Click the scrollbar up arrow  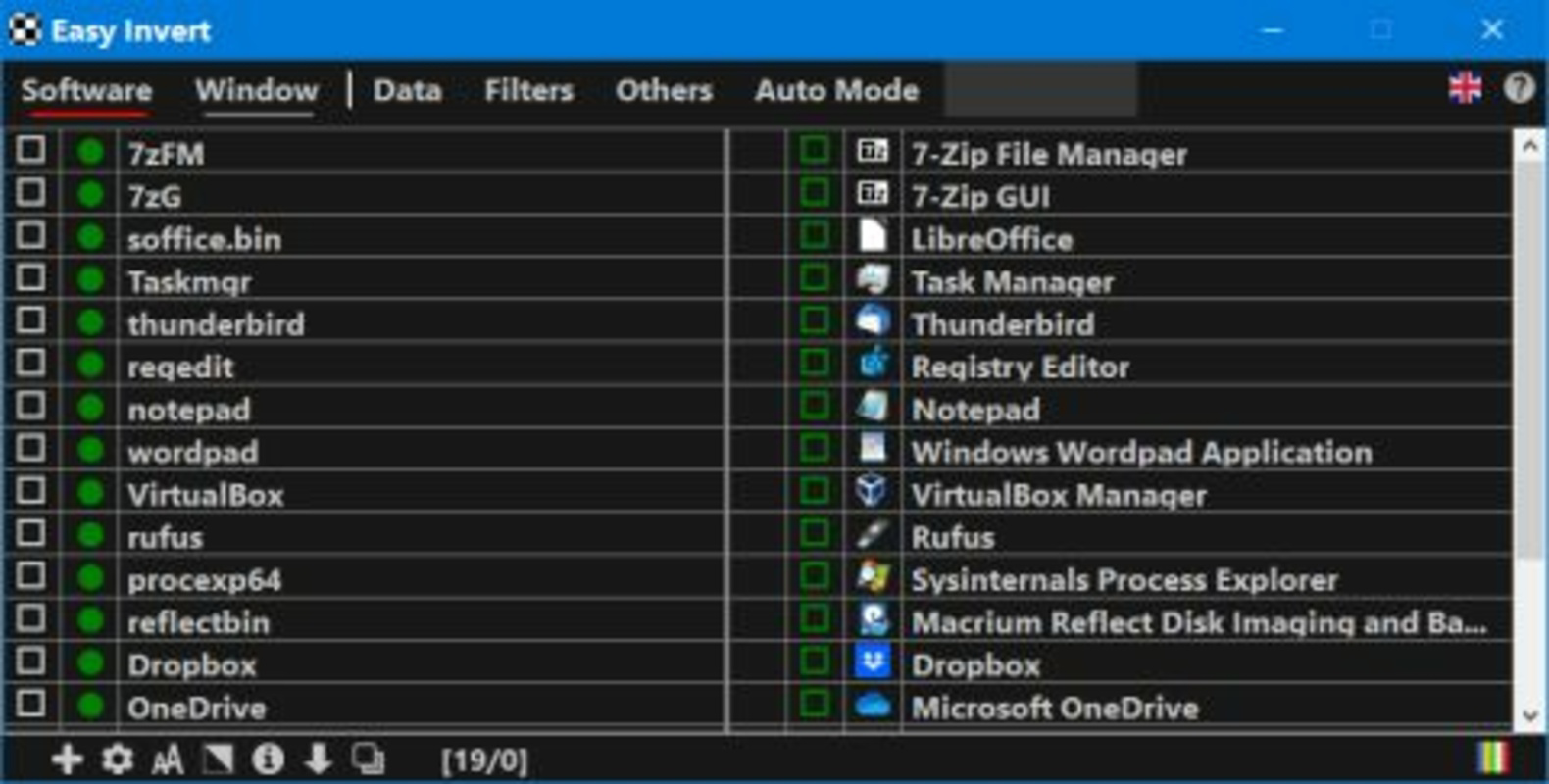coord(1529,147)
